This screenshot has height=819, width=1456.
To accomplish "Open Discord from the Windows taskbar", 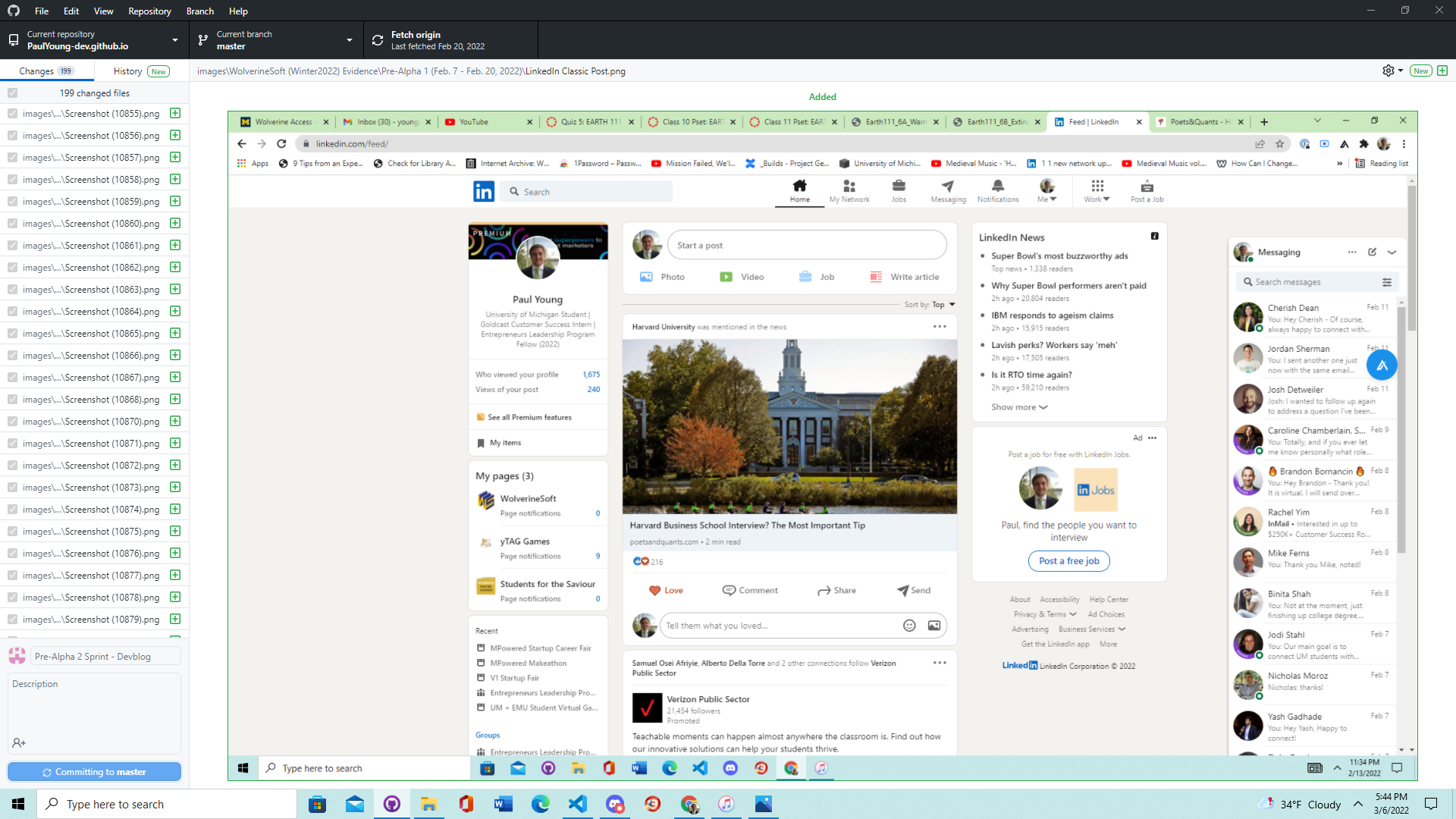I will click(x=615, y=804).
